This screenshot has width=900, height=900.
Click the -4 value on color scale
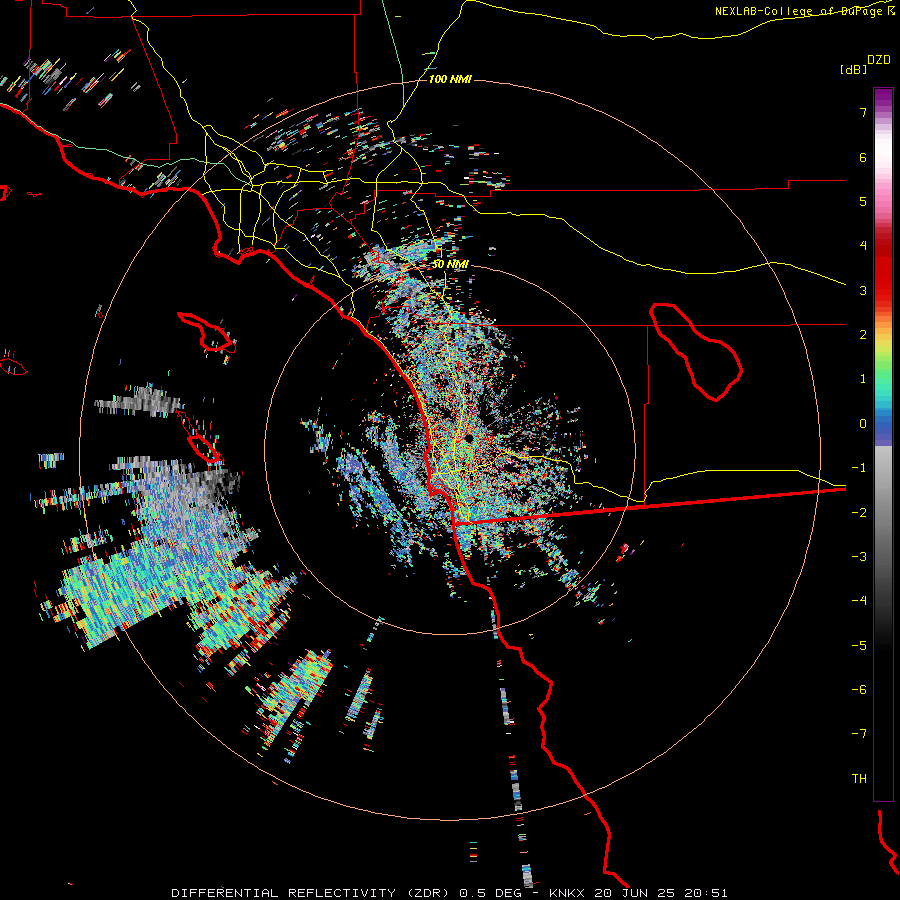coord(859,601)
